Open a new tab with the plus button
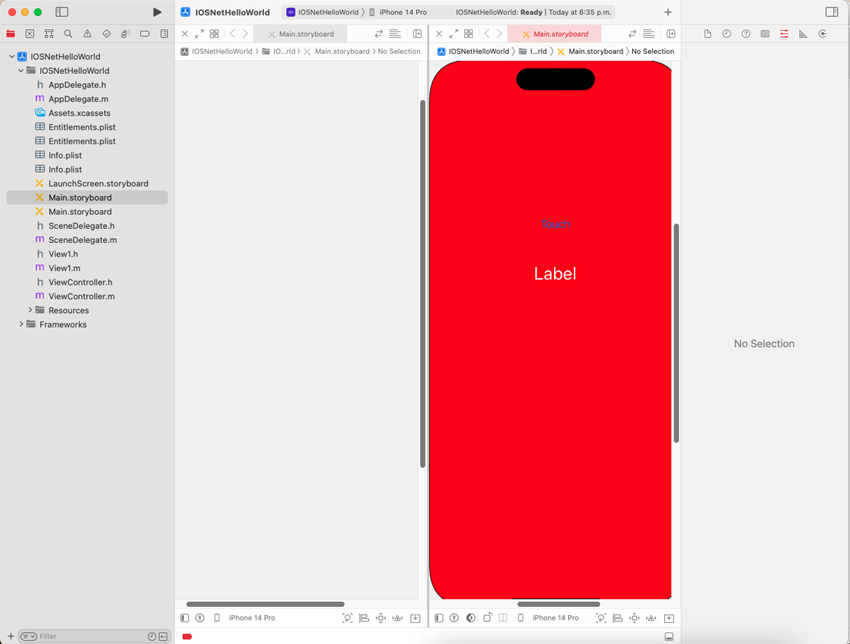850x644 pixels. (x=666, y=13)
